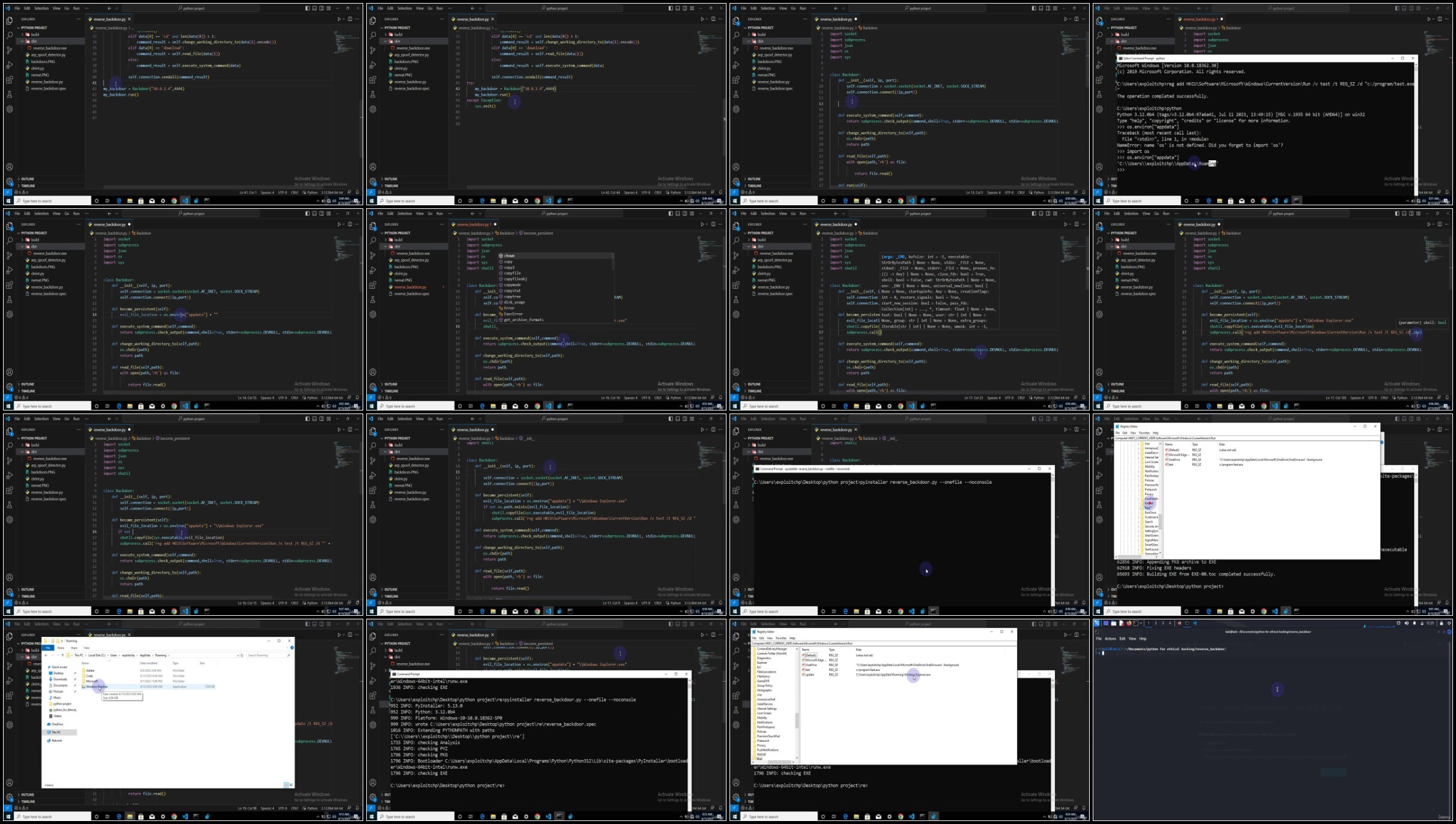Screen dimensions: 1456x824
Task: Select Windows Explorer application in the Roaming list
Action: 96,687
